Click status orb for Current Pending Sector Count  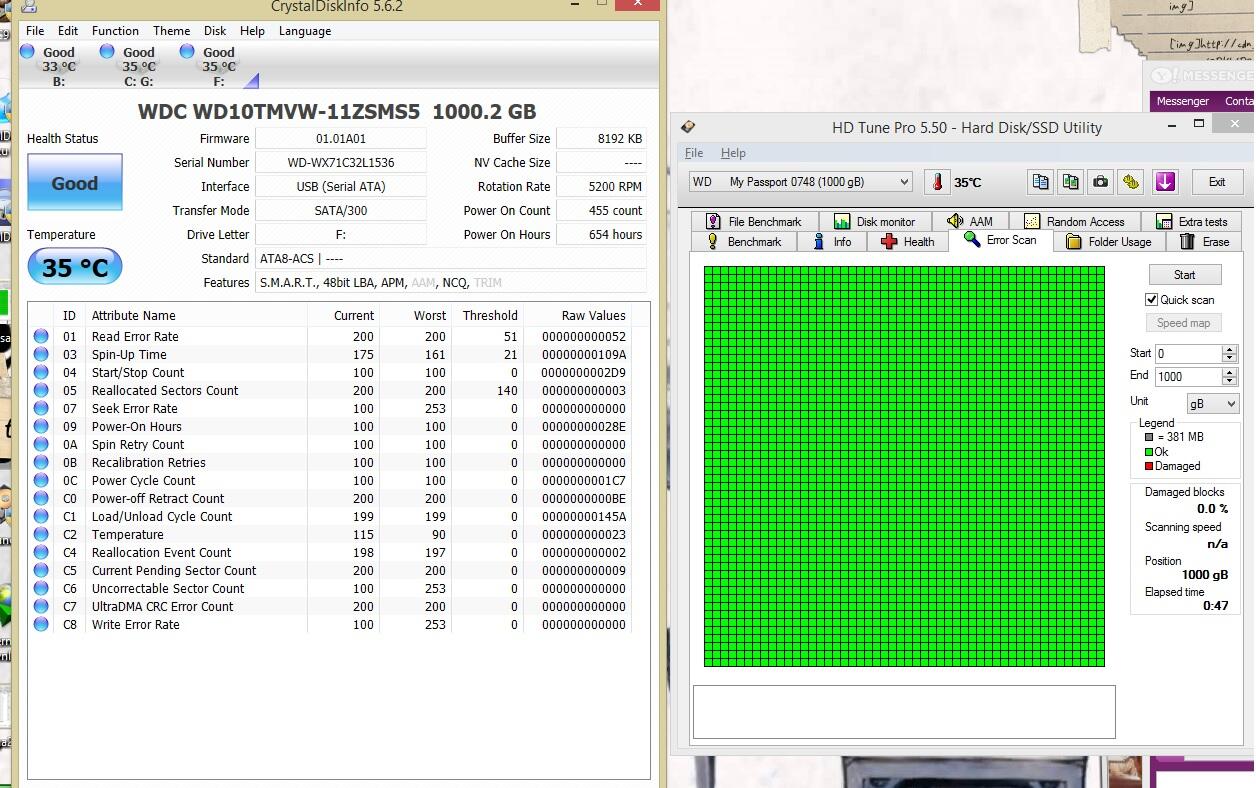click(x=41, y=571)
